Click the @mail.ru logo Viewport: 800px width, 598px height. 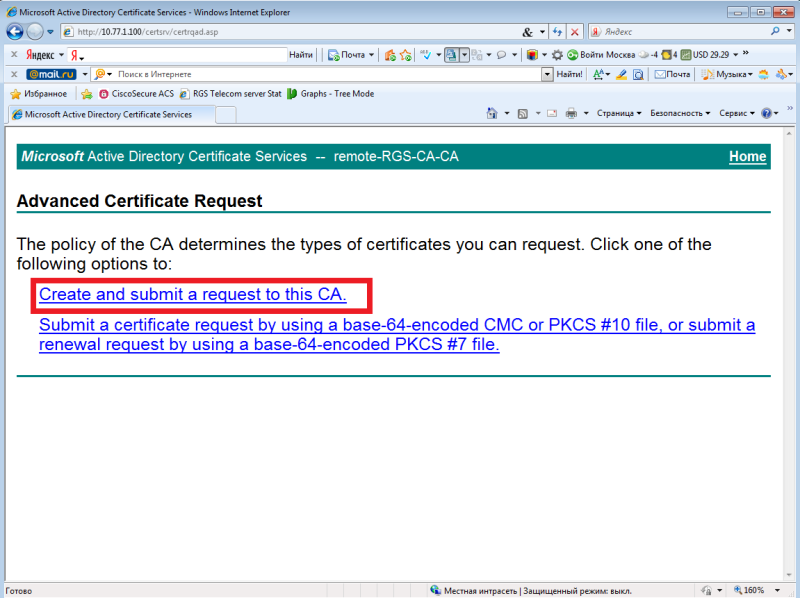pyautogui.click(x=51, y=74)
